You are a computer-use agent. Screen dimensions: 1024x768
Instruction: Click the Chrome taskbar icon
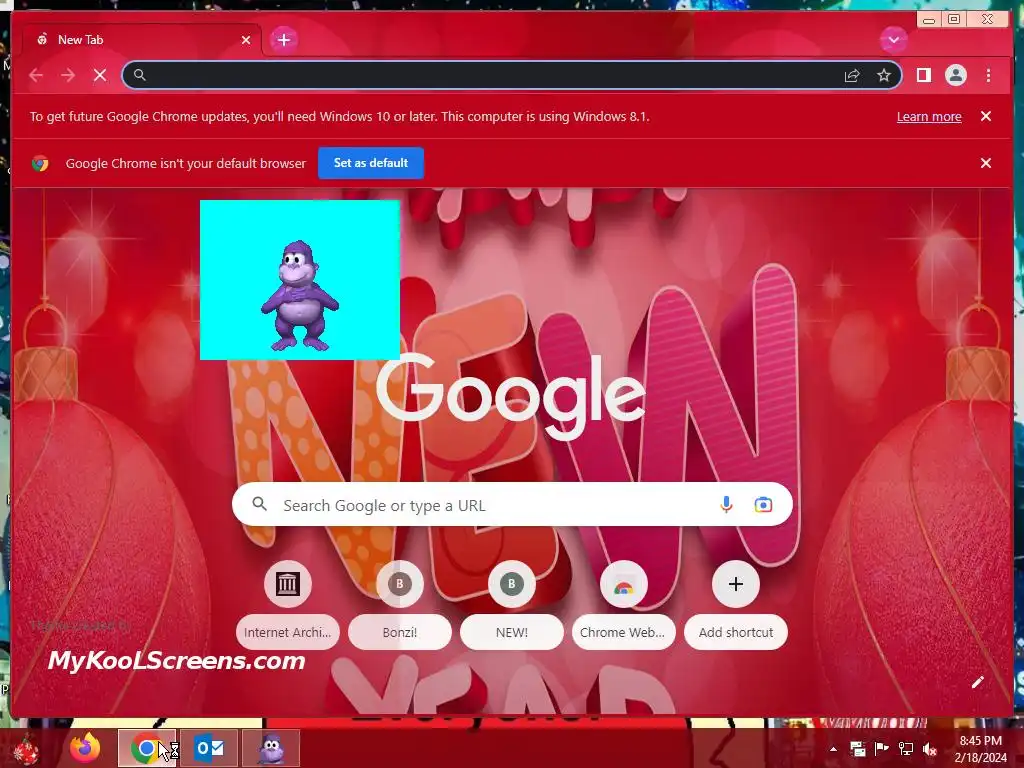click(x=146, y=748)
